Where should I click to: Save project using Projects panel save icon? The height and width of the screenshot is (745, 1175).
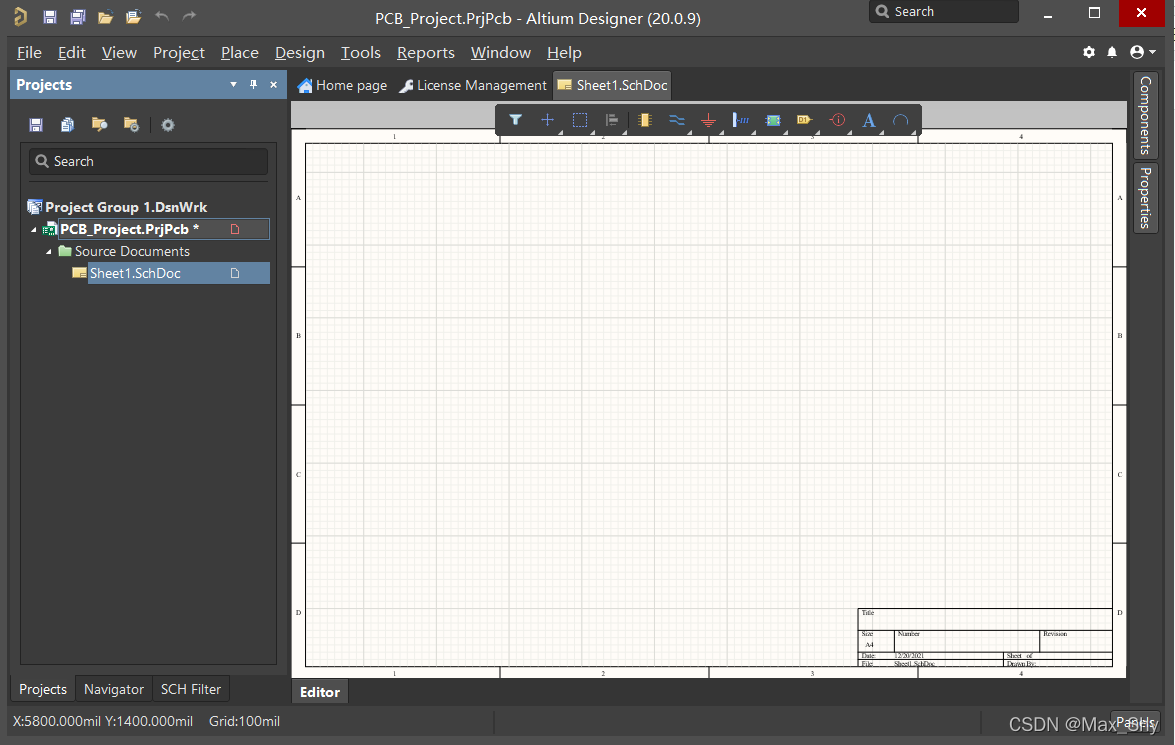36,124
